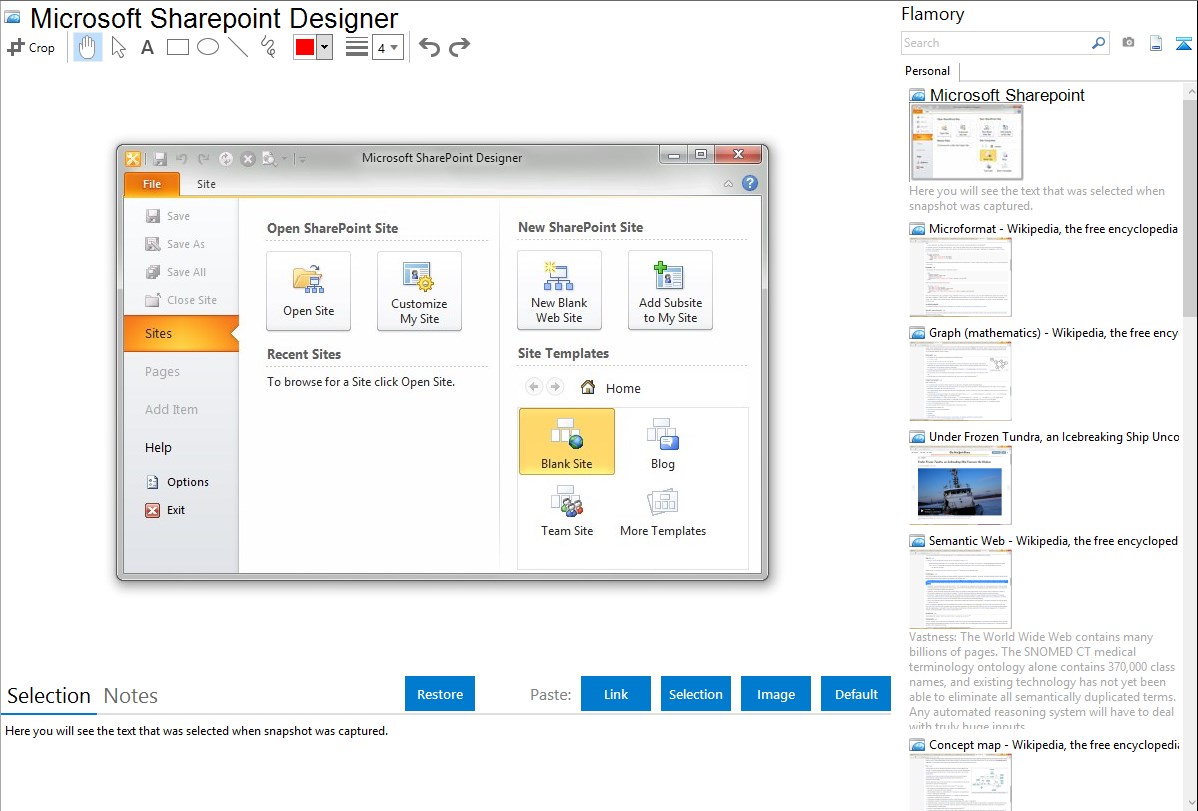Screen dimensions: 1198x811
Task: Click the Paste Link button
Action: click(x=616, y=694)
